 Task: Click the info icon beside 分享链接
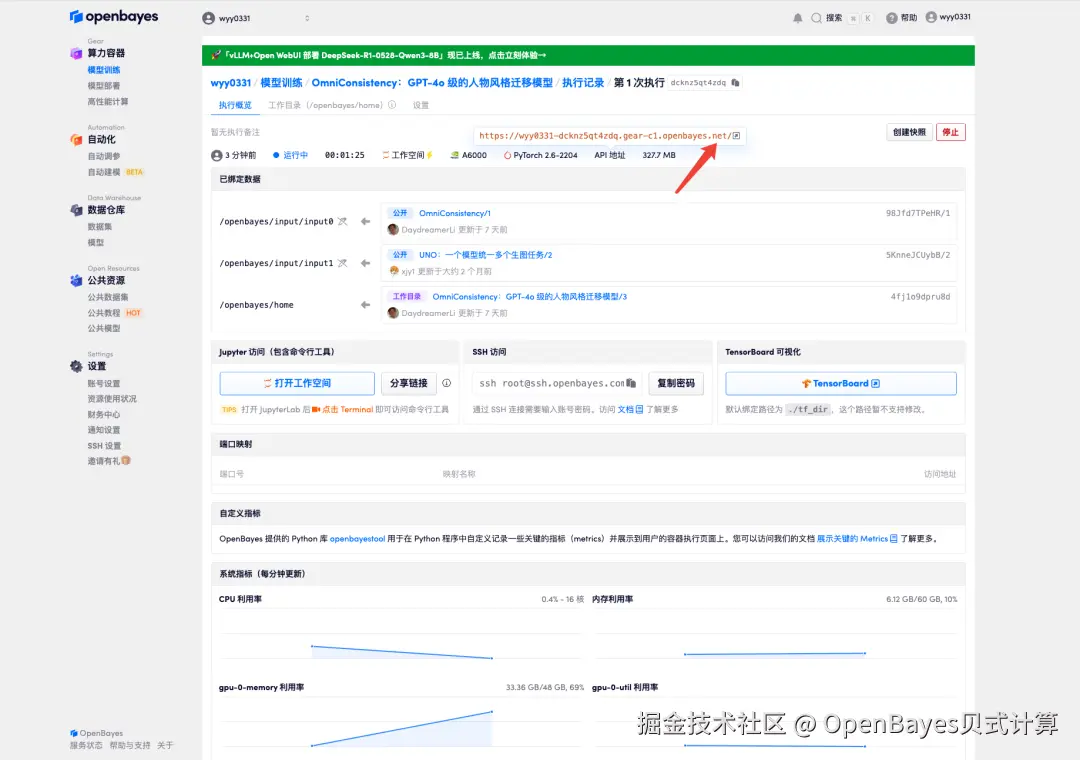[x=446, y=383]
